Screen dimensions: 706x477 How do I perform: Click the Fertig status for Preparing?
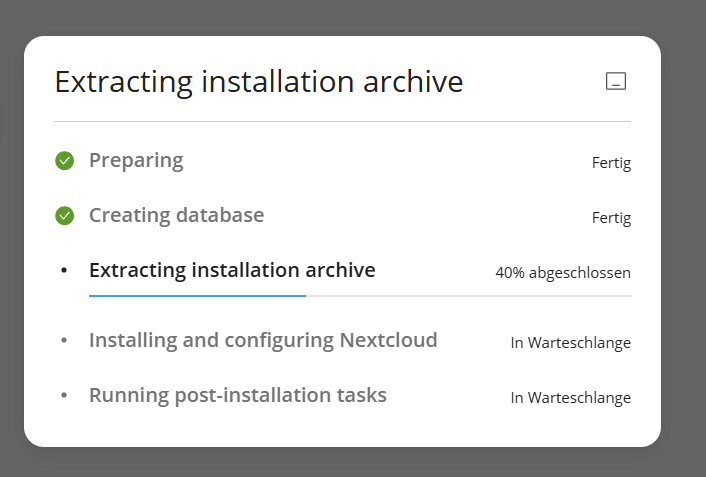611,163
